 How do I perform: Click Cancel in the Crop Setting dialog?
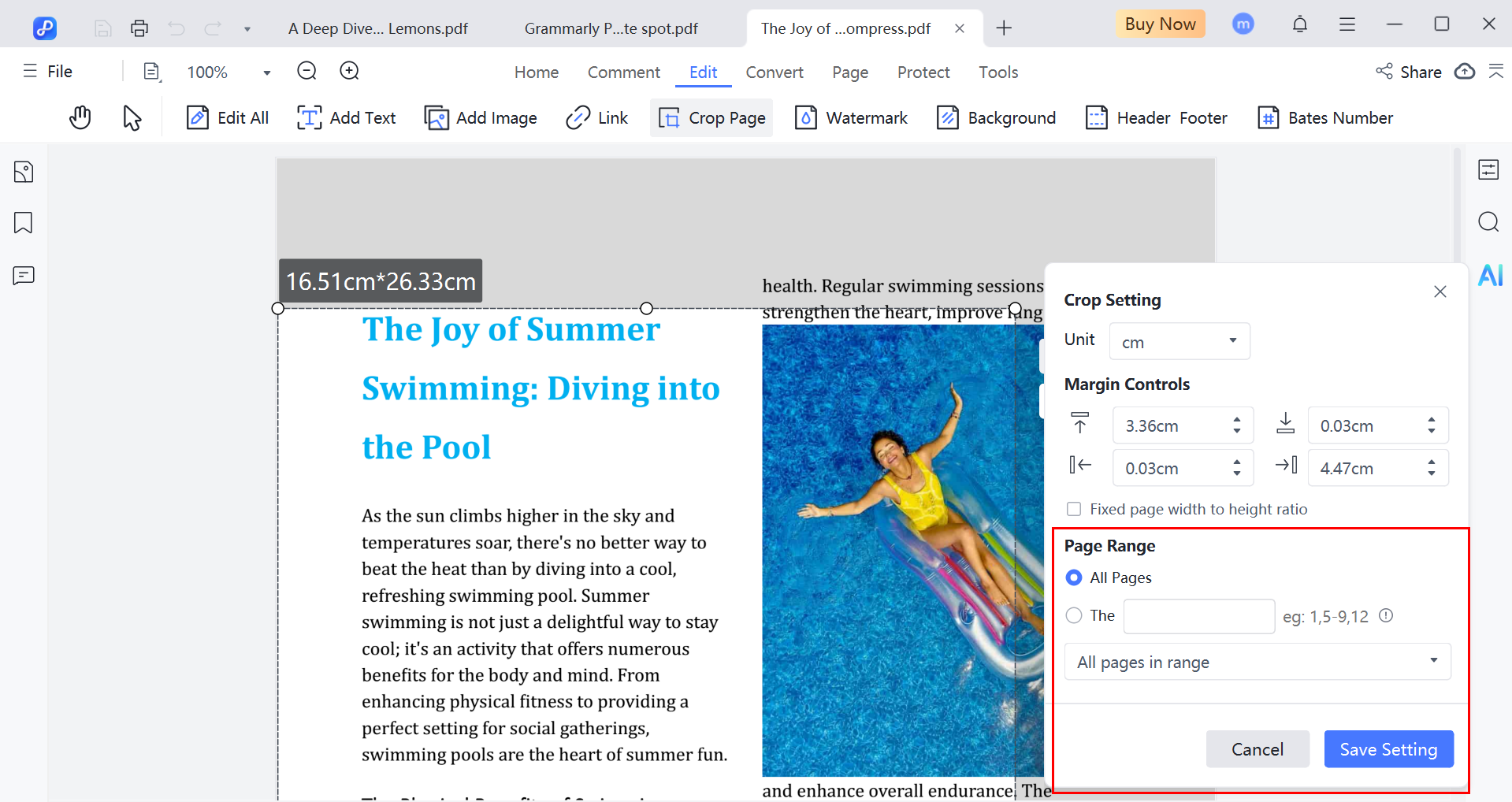(1258, 749)
